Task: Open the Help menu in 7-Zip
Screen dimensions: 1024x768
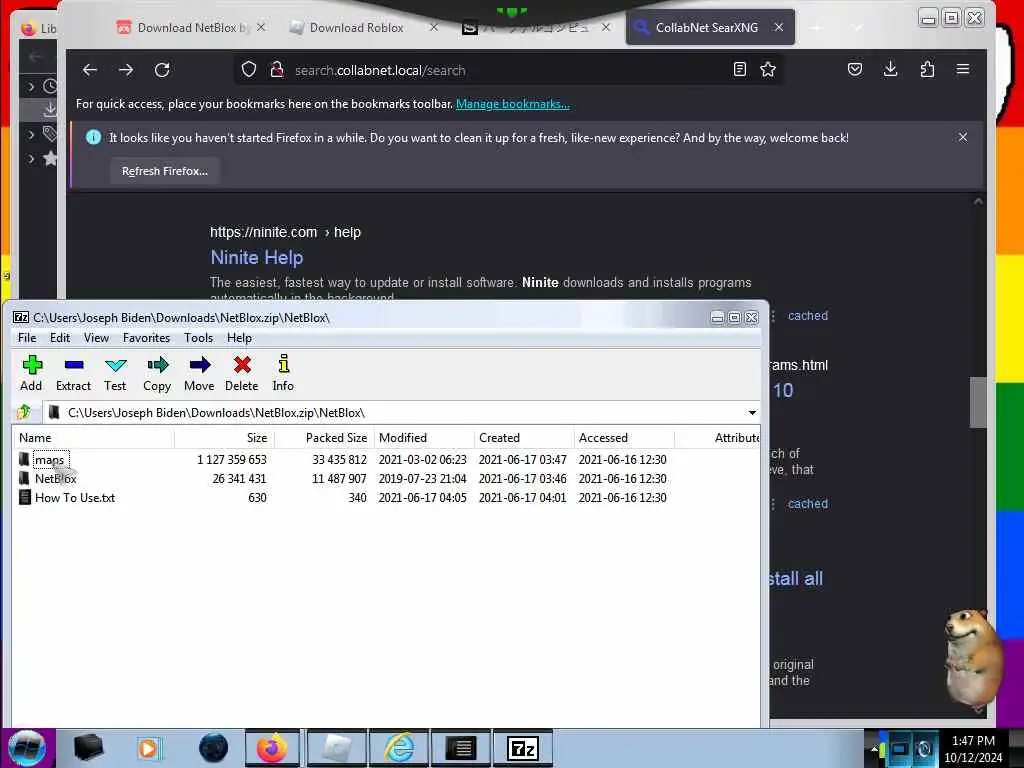Action: coord(239,338)
